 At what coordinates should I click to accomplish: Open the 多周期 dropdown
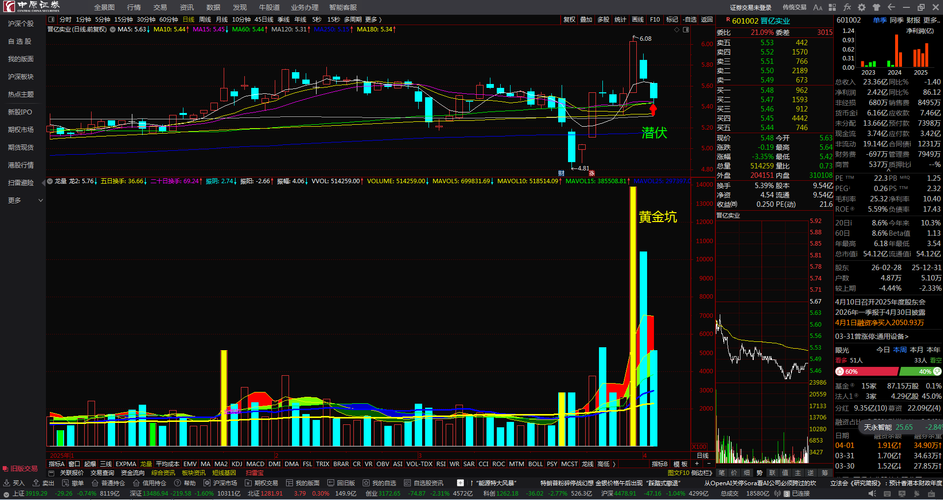(354, 19)
